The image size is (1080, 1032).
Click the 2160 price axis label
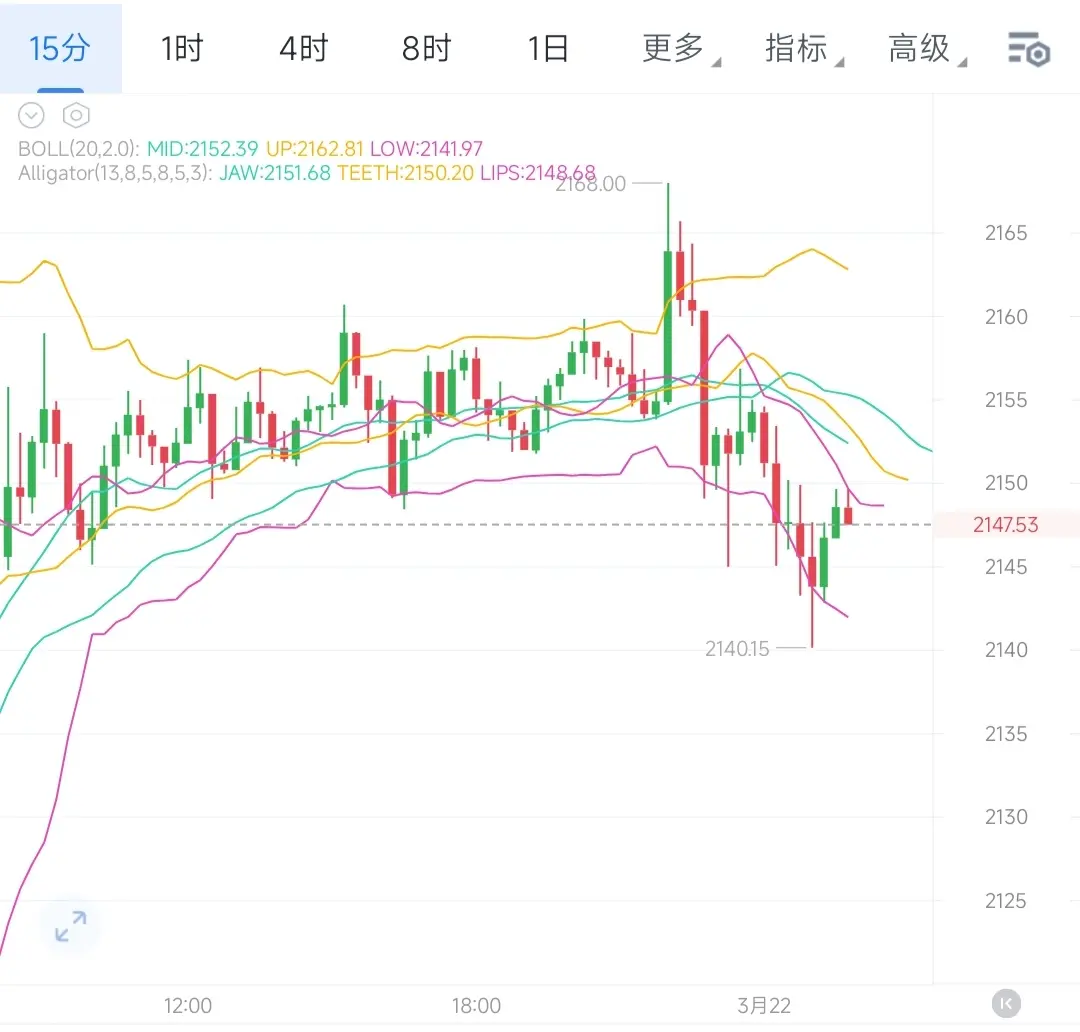pyautogui.click(x=1006, y=317)
